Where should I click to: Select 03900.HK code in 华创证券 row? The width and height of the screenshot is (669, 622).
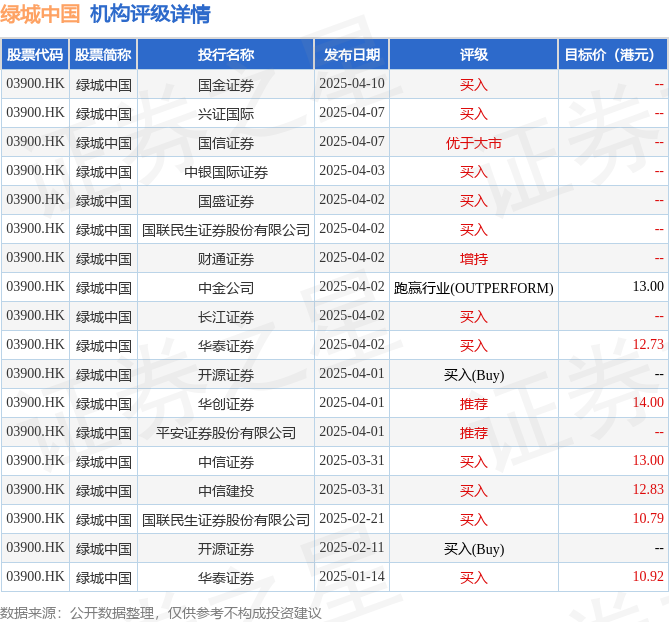pyautogui.click(x=35, y=402)
